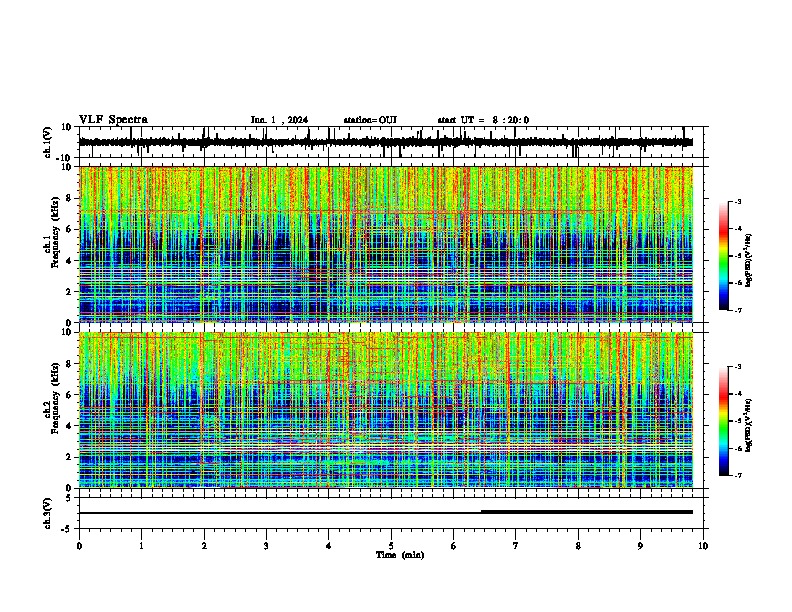Click the "station=OUI" header label
This screenshot has width=792, height=612.
(370, 120)
